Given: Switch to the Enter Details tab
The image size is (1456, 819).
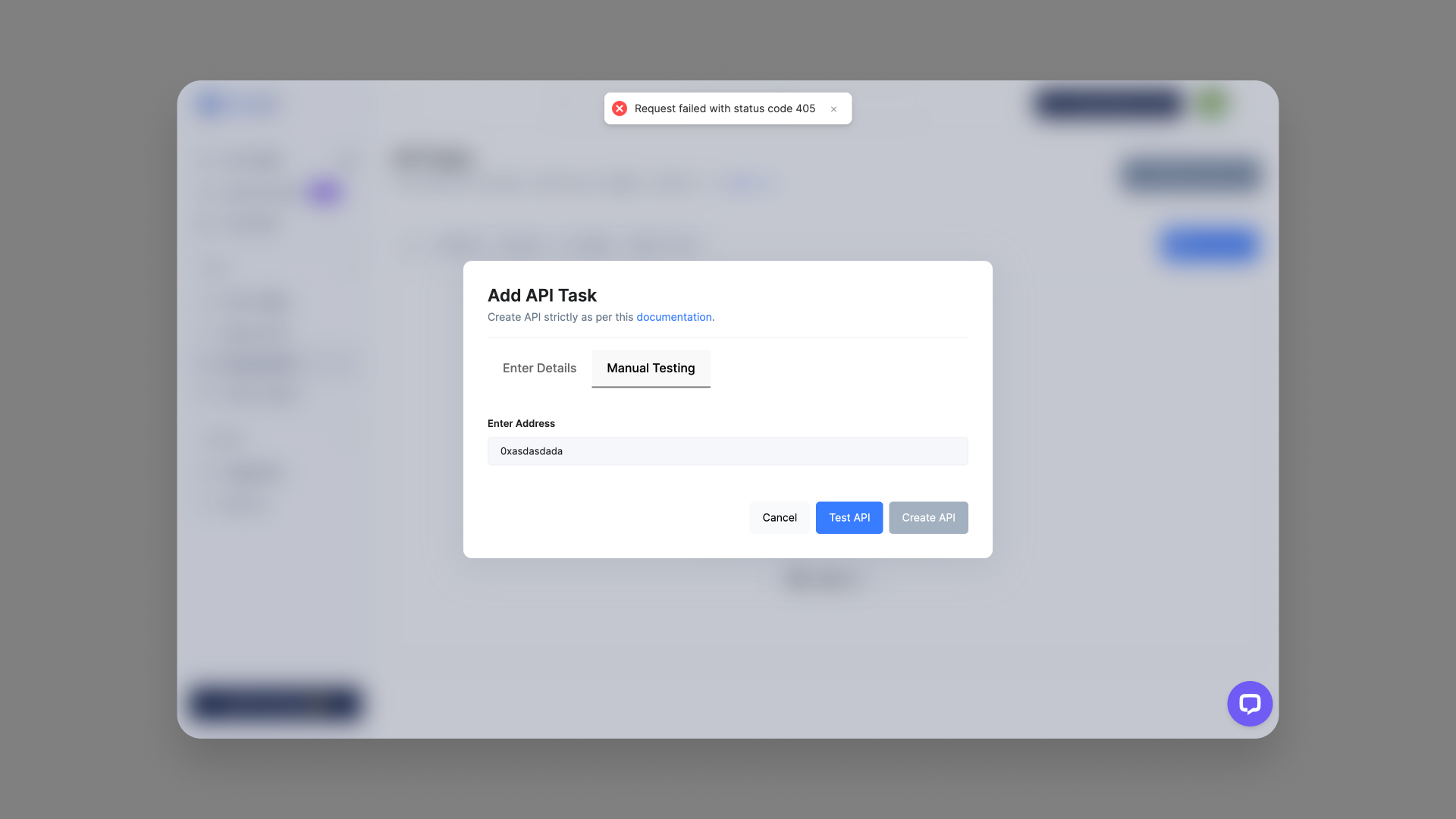Looking at the screenshot, I should (539, 368).
